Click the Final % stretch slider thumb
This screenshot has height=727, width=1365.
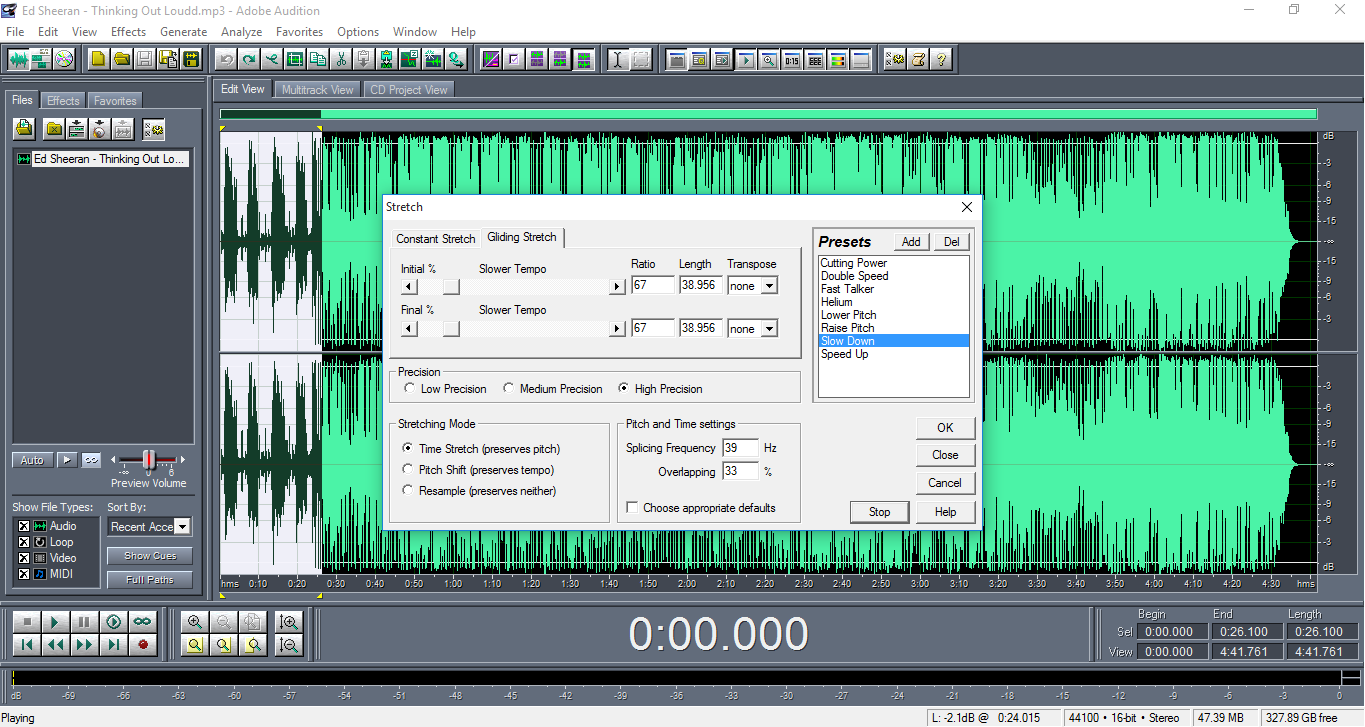(x=452, y=329)
